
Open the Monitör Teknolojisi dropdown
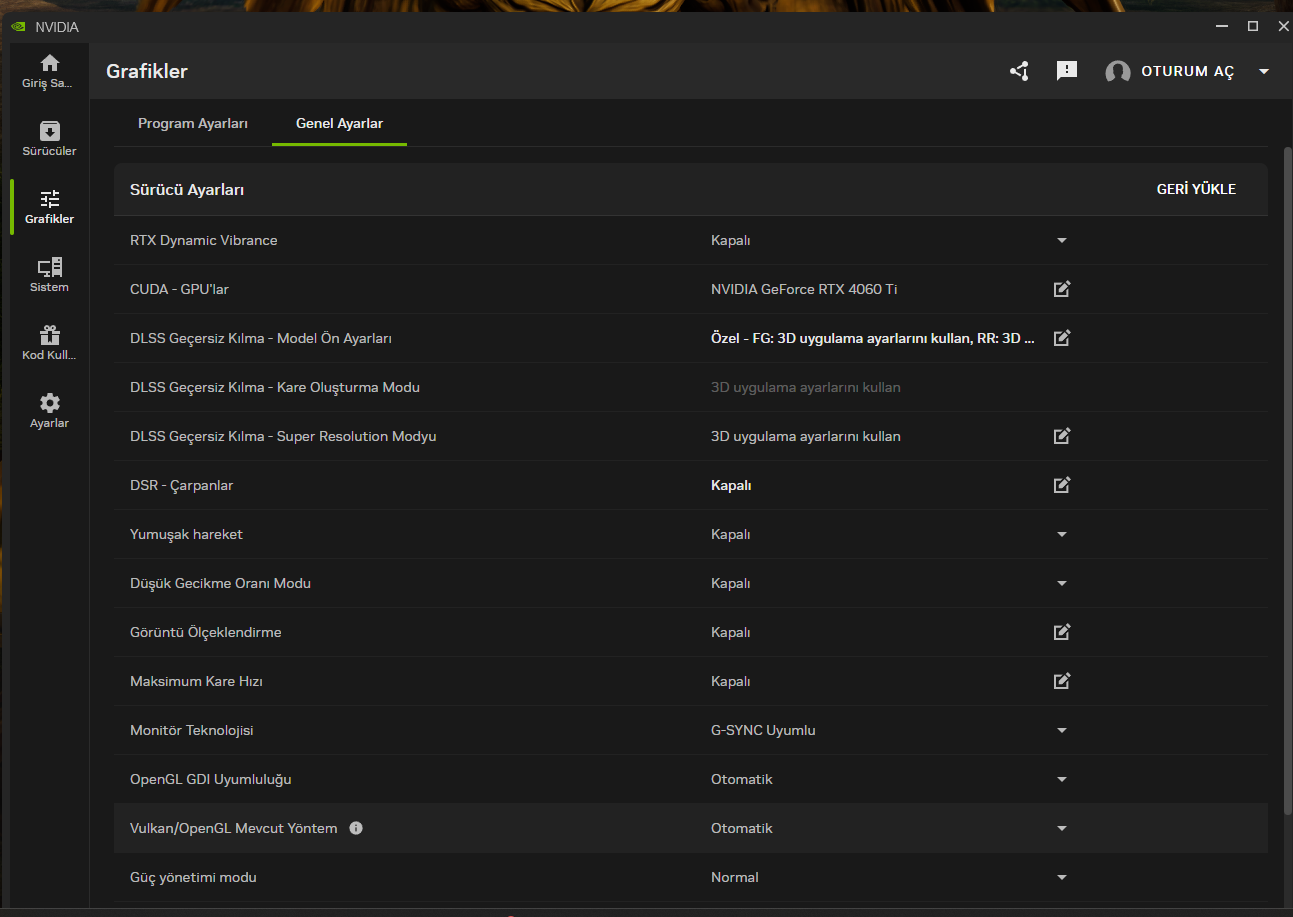pos(1062,730)
